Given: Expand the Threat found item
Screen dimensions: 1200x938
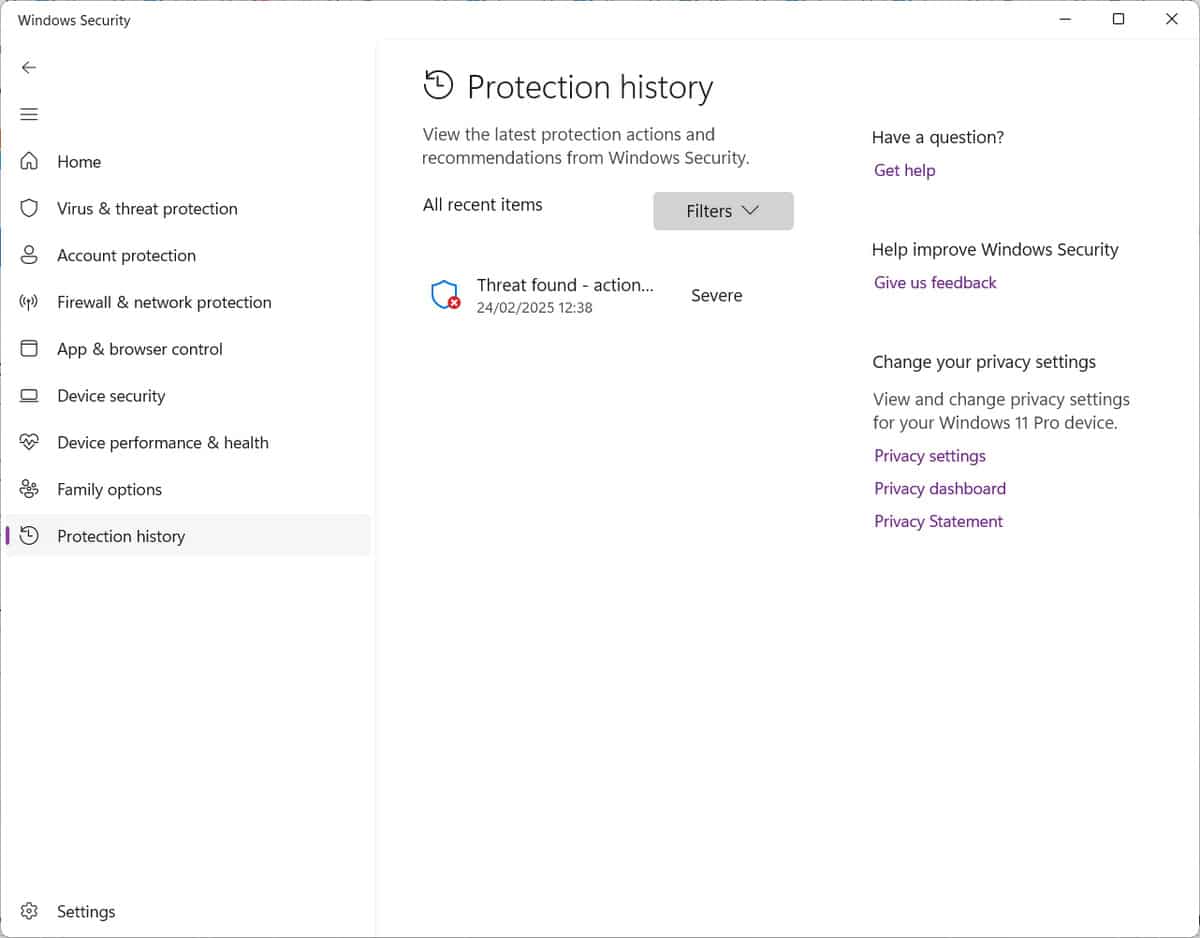Looking at the screenshot, I should point(610,295).
